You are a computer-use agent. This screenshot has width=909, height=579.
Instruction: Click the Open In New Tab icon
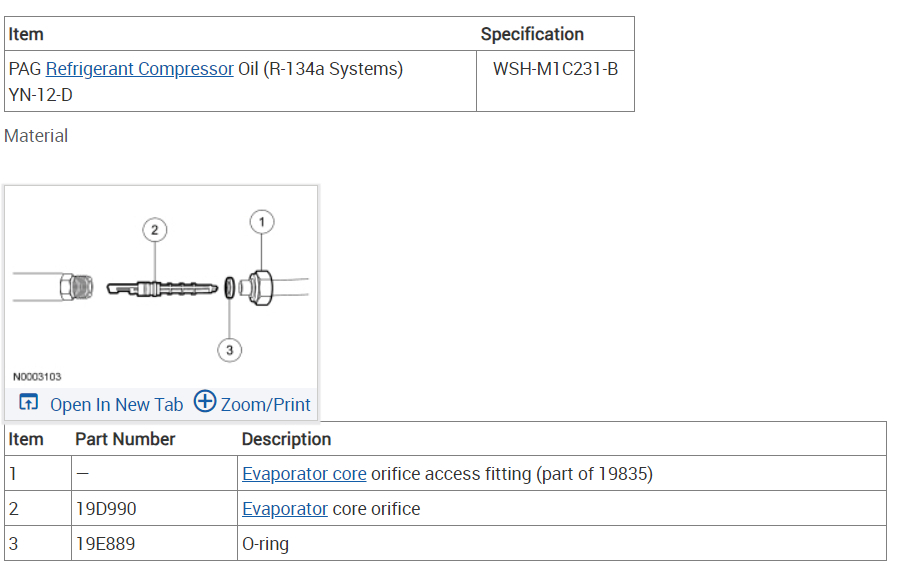[x=29, y=403]
